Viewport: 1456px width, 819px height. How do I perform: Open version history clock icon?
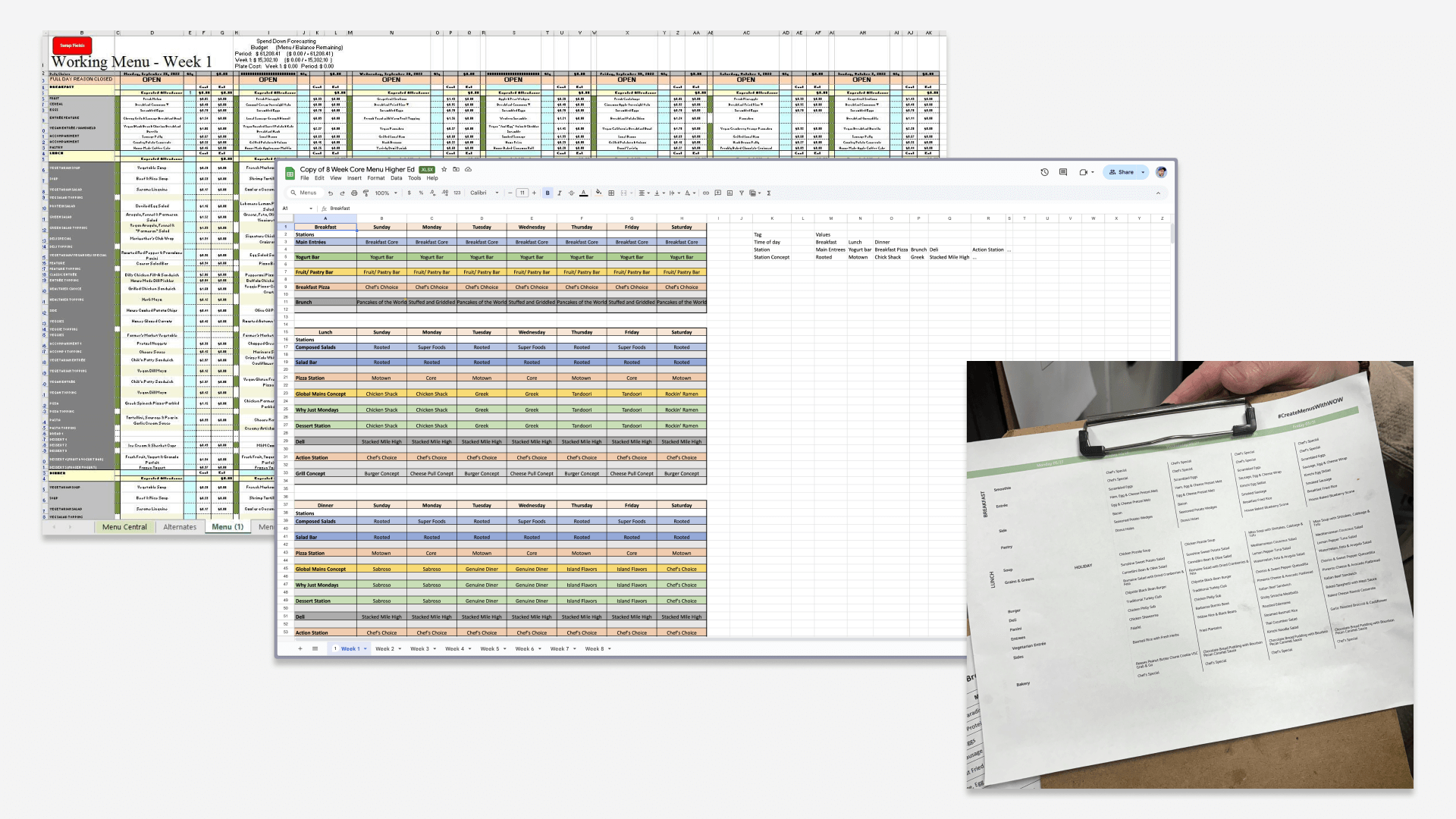tap(1044, 172)
